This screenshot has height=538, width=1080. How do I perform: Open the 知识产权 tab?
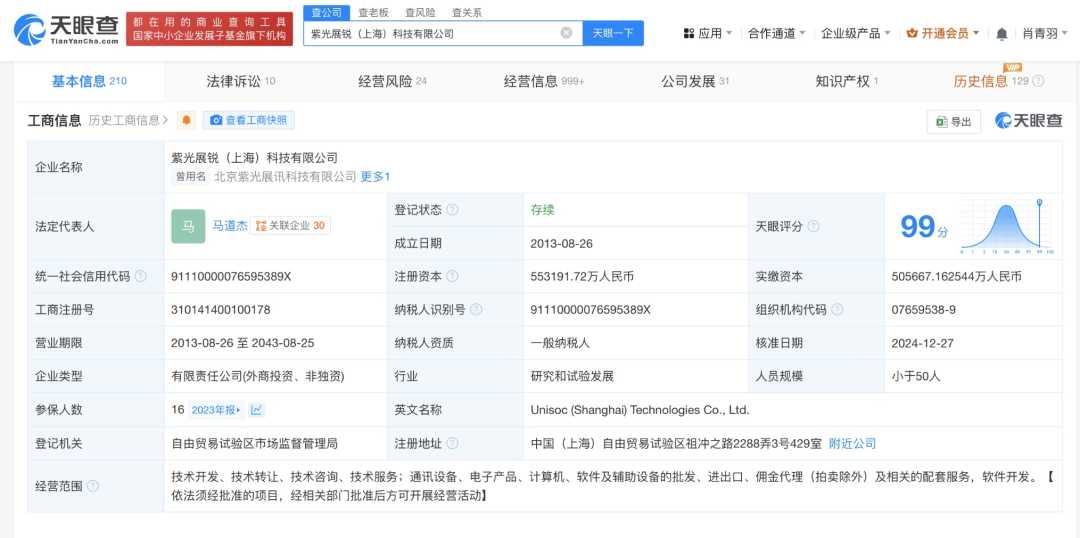[846, 82]
